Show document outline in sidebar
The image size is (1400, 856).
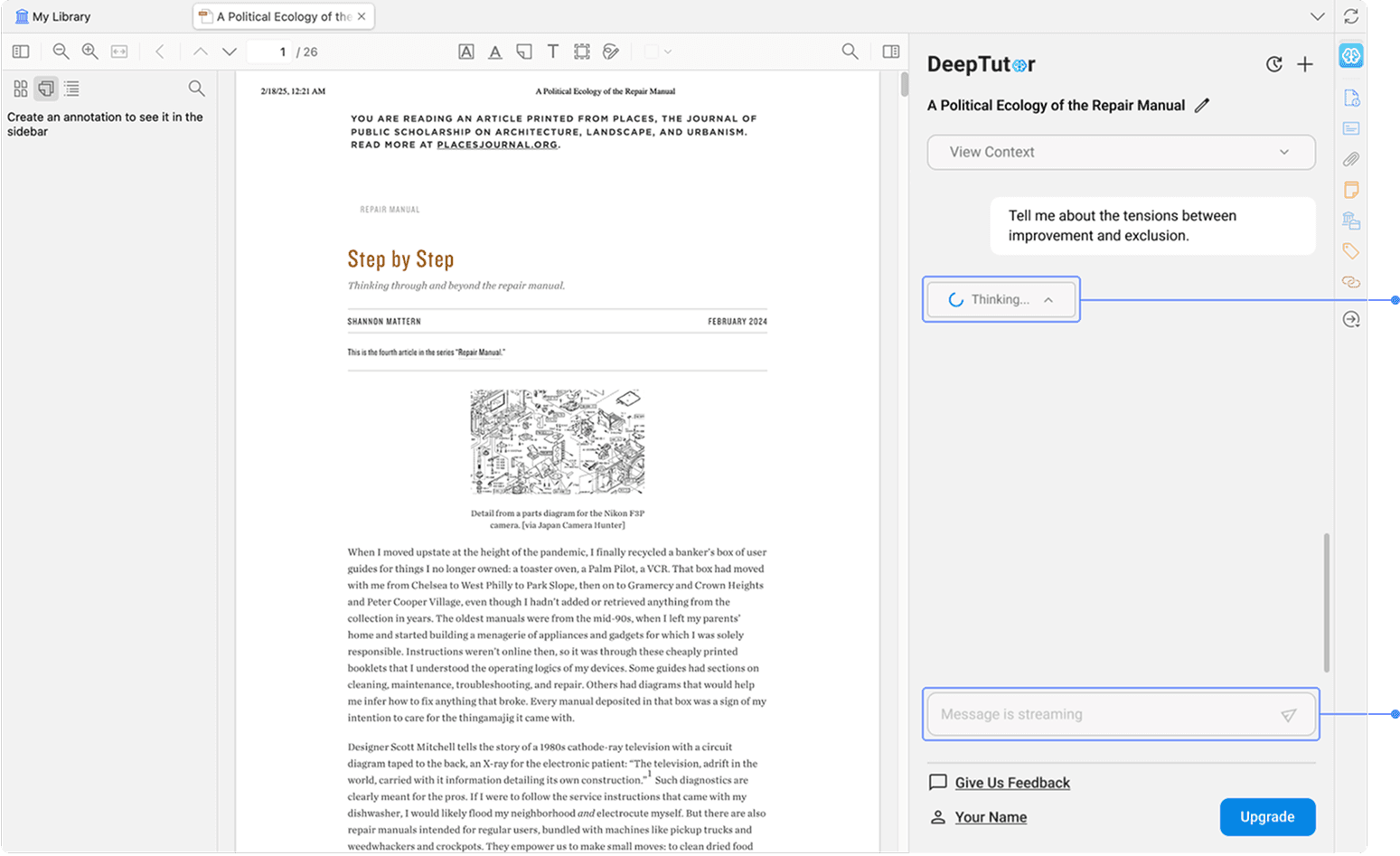click(x=72, y=88)
